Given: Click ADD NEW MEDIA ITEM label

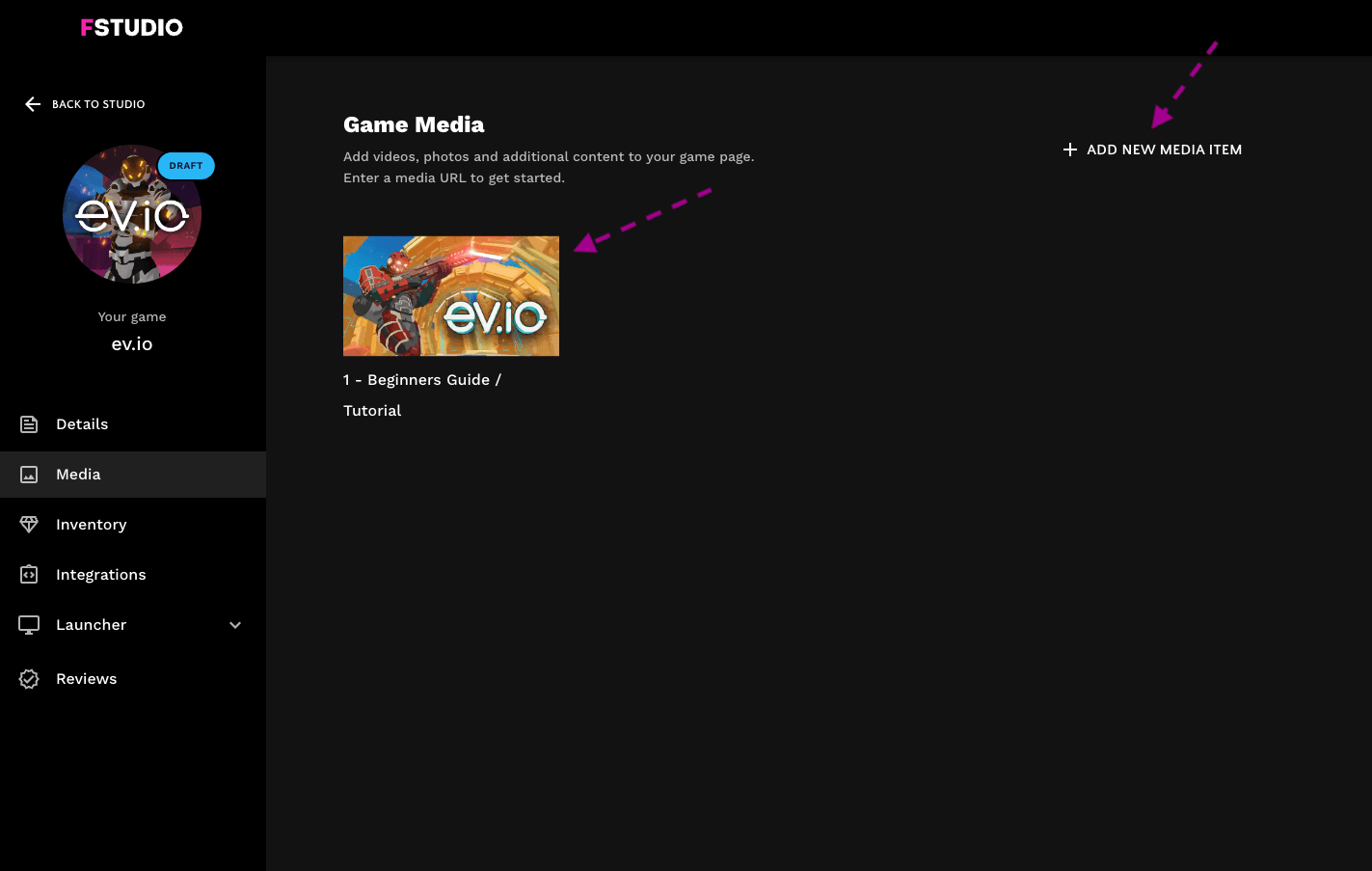Looking at the screenshot, I should [1164, 150].
